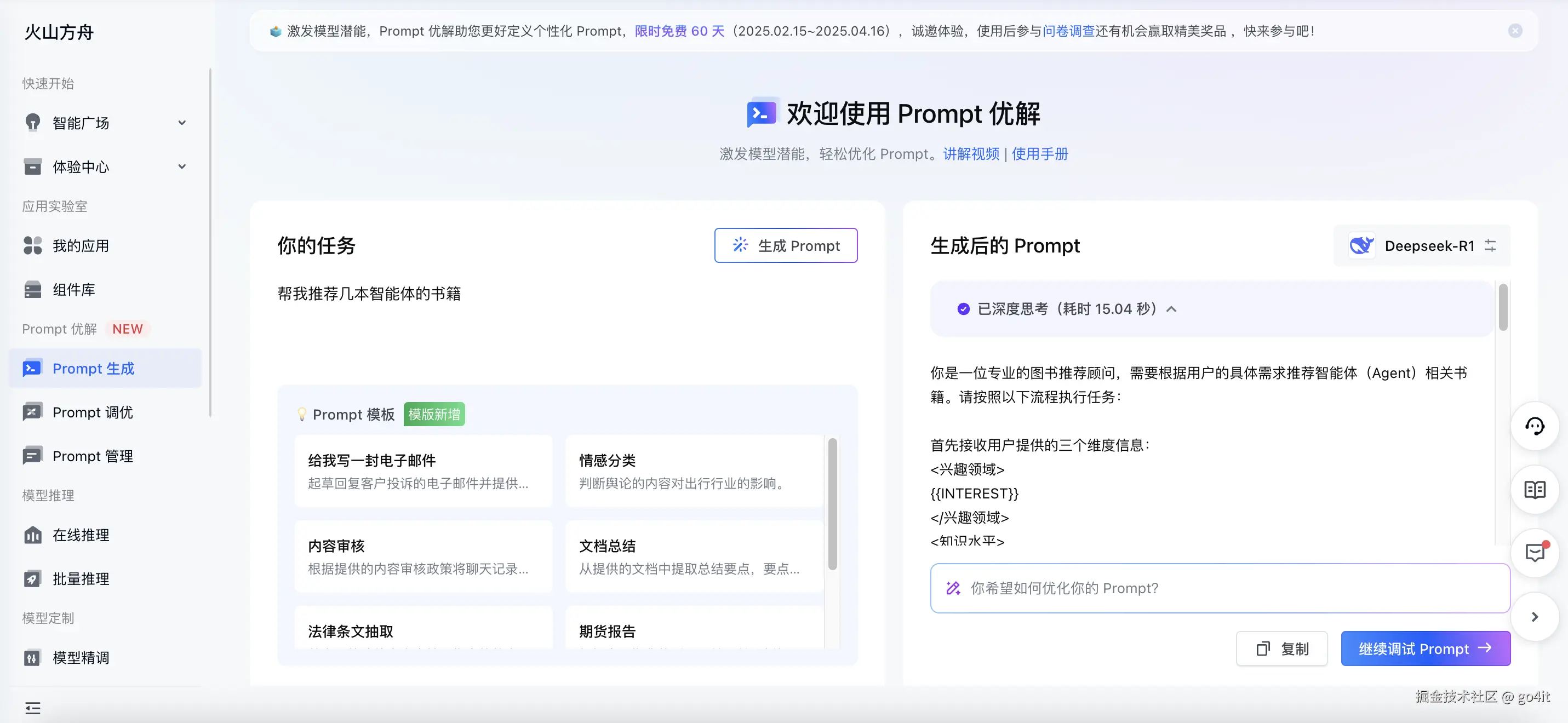1568x723 pixels.
Task: Select the Prompt 生成 sidebar icon
Action: [x=32, y=368]
